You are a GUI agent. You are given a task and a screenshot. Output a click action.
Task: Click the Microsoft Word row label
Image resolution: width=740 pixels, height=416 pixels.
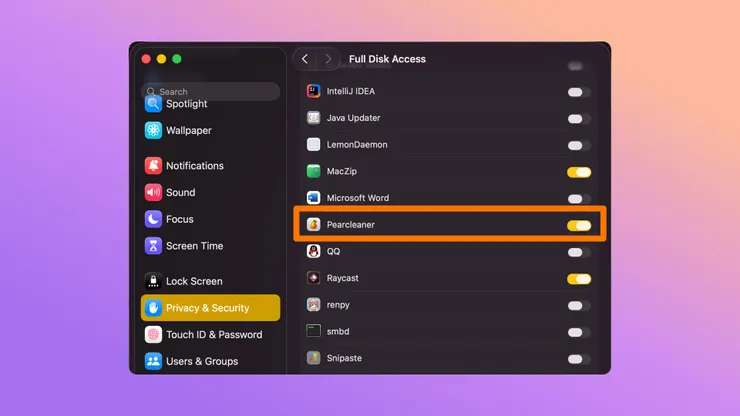pyautogui.click(x=358, y=198)
